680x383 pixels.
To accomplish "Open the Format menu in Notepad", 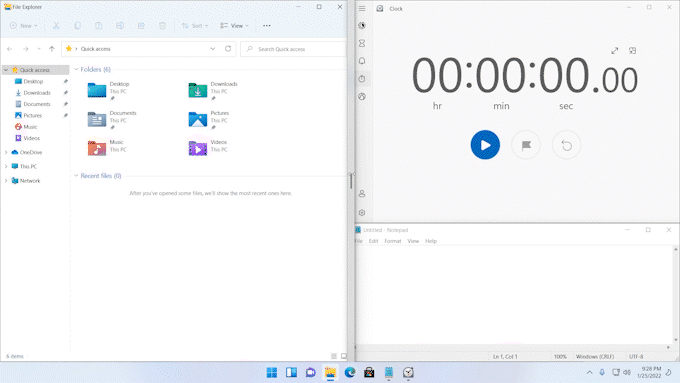I will pos(392,241).
